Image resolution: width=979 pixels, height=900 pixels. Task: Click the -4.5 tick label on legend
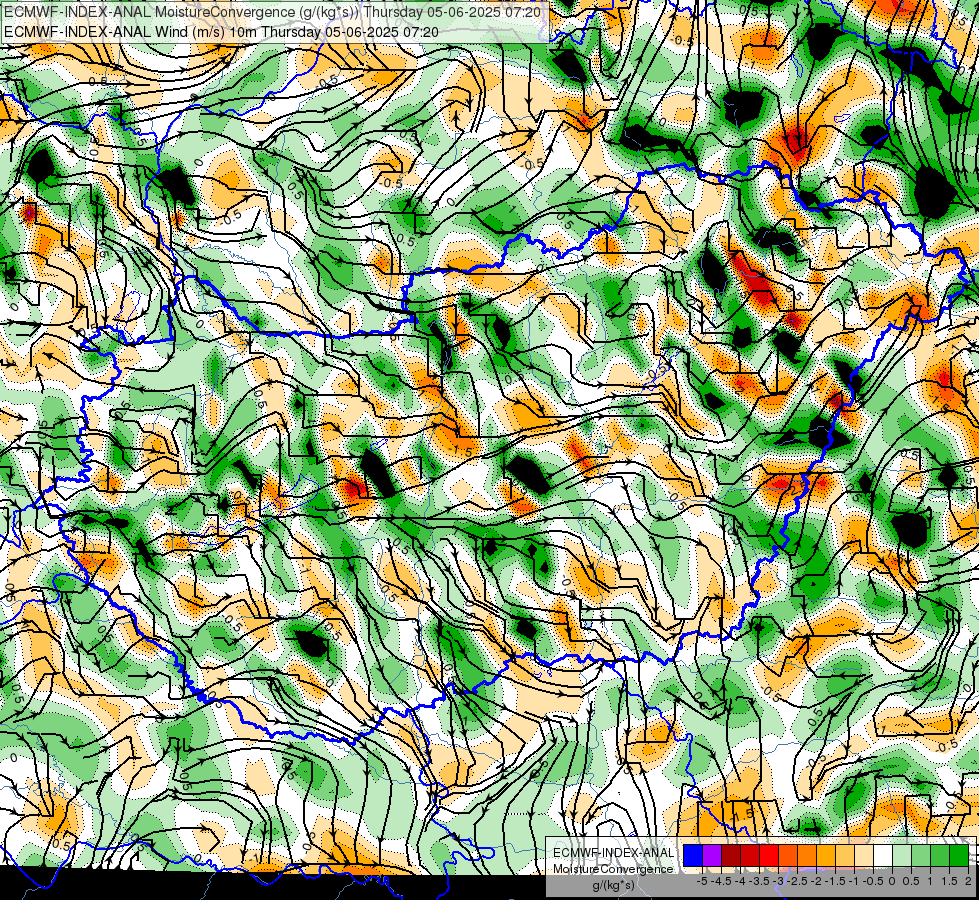tap(721, 881)
